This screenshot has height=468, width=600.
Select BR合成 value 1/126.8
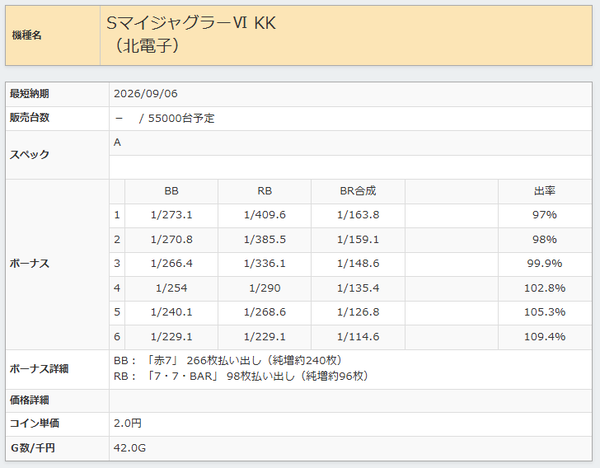pyautogui.click(x=358, y=312)
